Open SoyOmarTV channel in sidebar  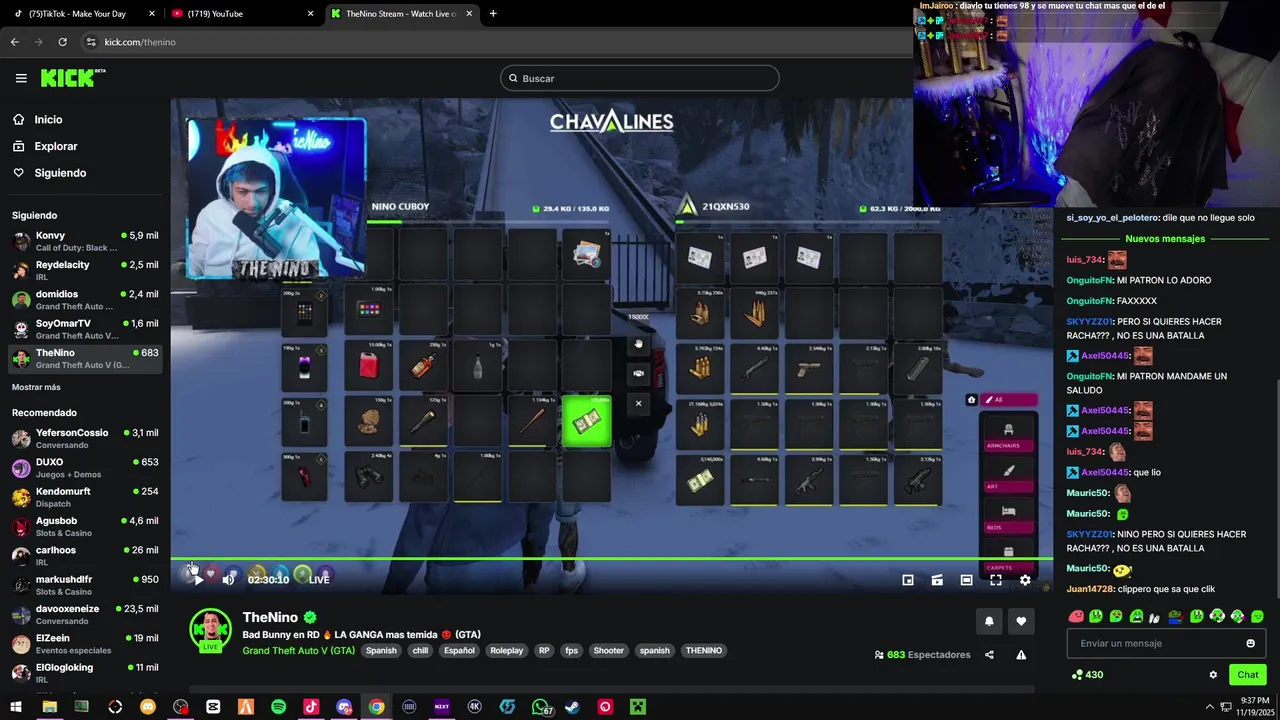pos(85,329)
